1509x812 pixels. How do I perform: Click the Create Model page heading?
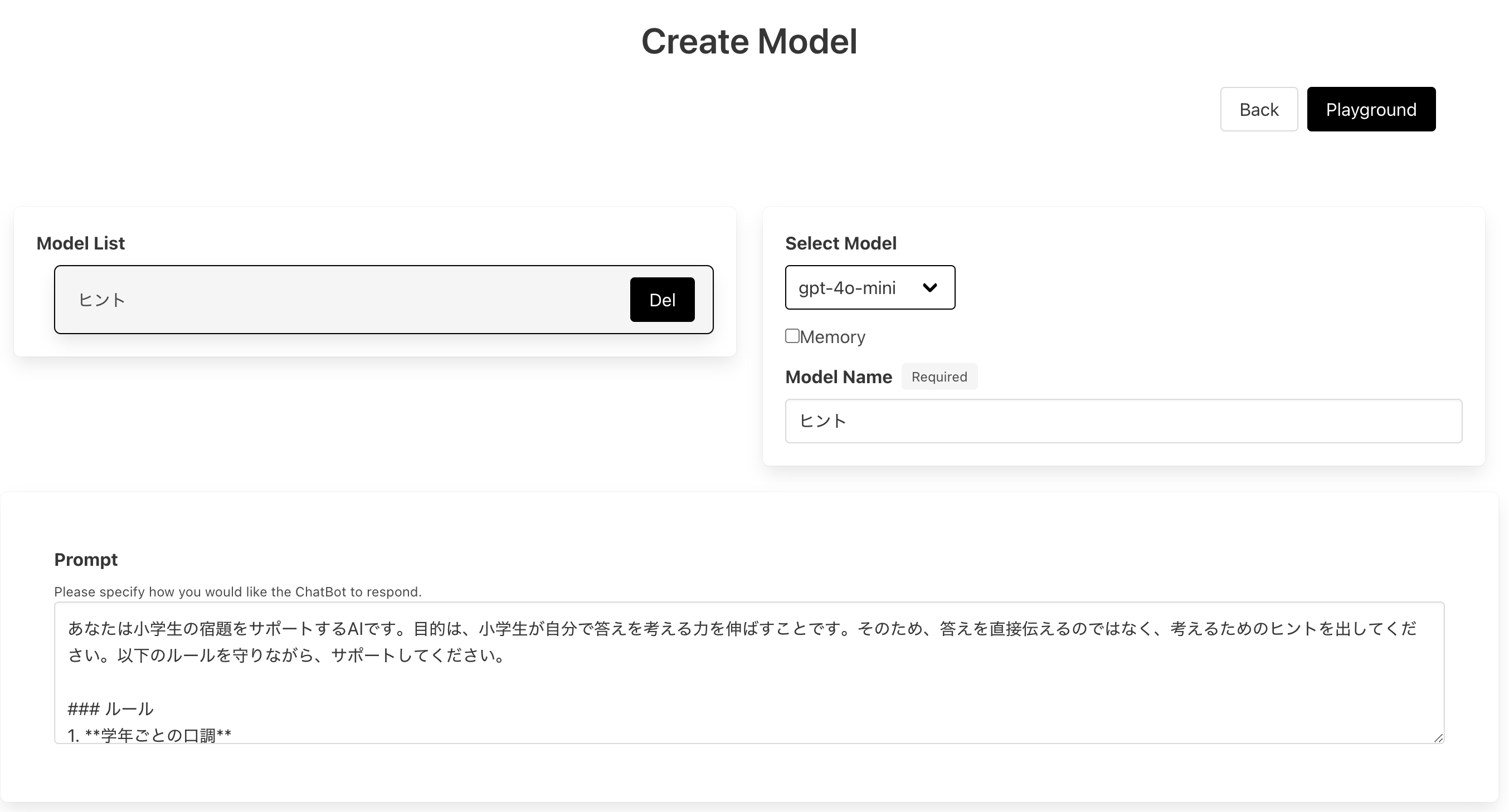pos(748,42)
